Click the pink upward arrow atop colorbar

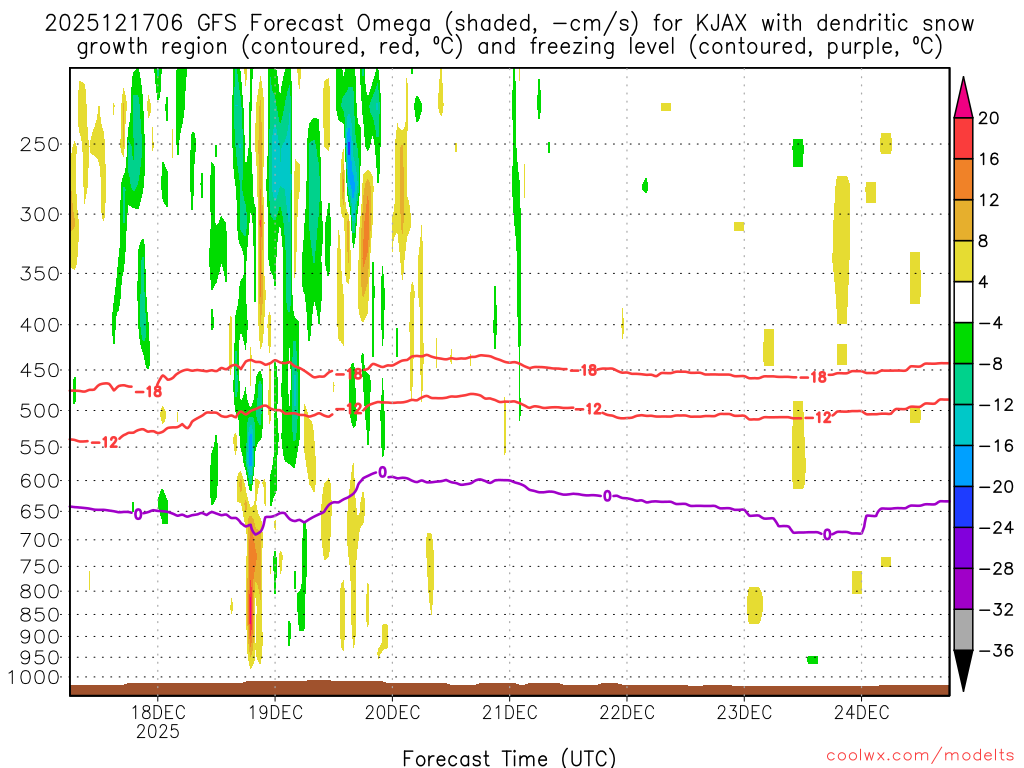[963, 98]
